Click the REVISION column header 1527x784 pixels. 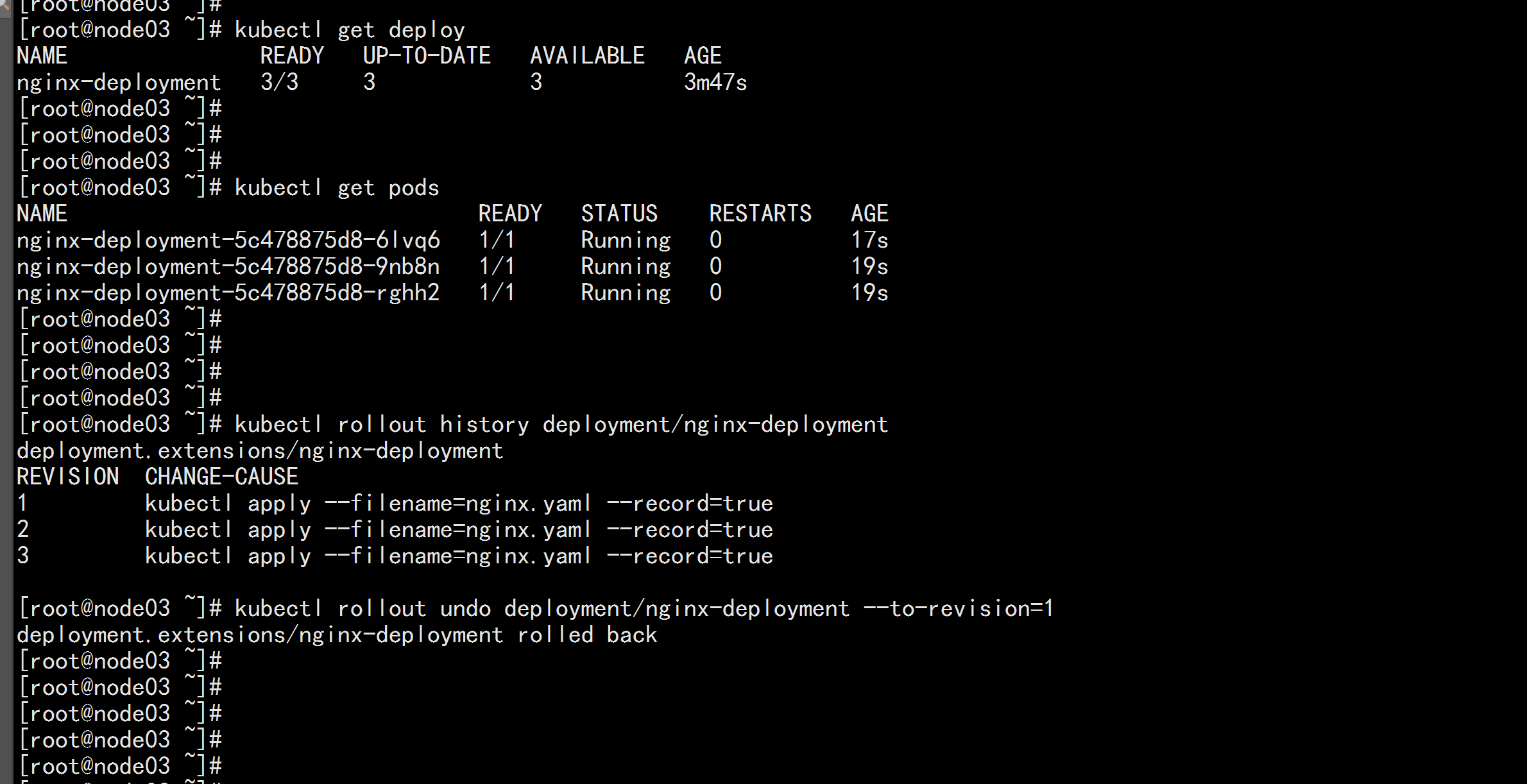[67, 477]
